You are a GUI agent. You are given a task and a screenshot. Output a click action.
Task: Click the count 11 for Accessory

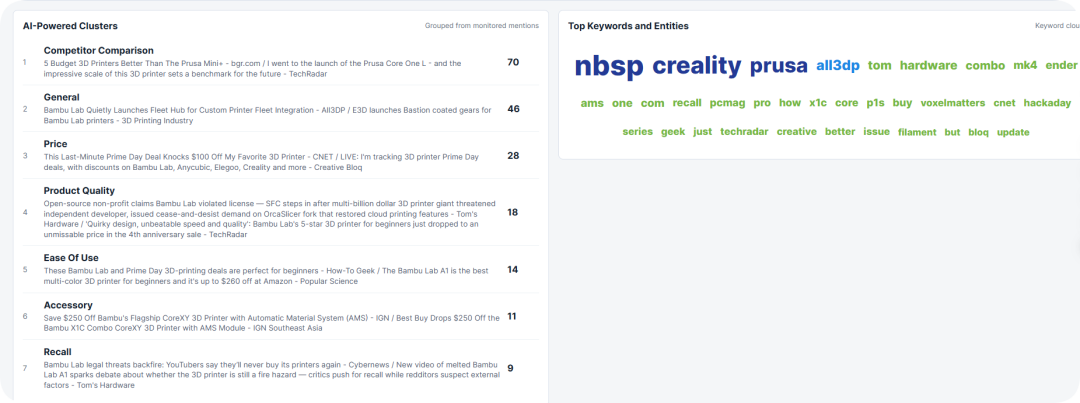[x=512, y=316]
